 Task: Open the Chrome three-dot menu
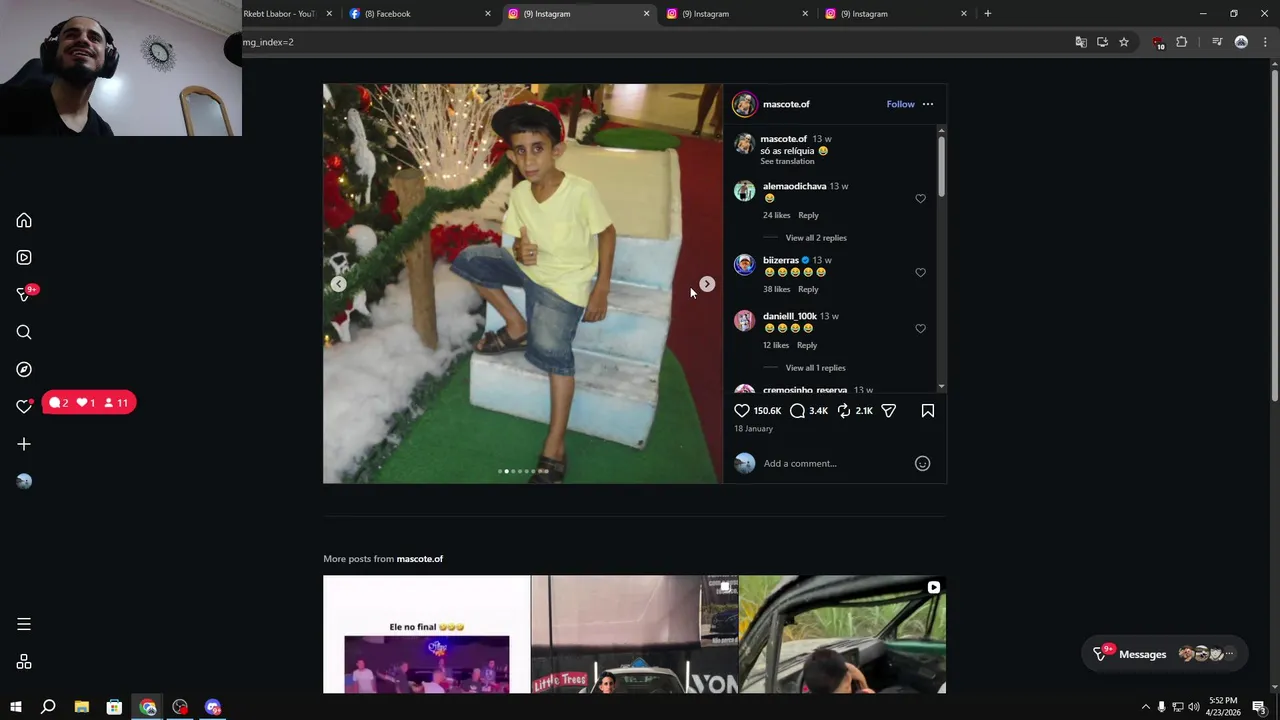[x=1266, y=42]
